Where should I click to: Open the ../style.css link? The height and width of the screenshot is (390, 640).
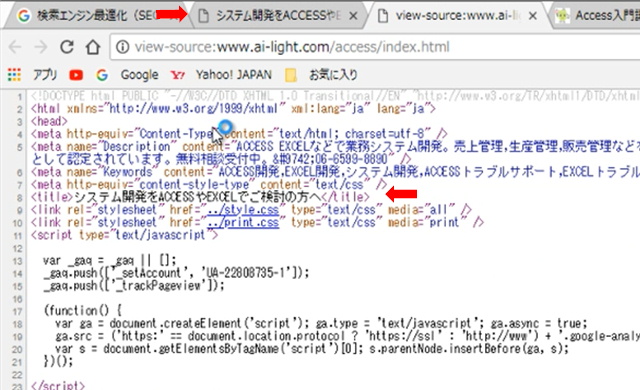coord(243,210)
